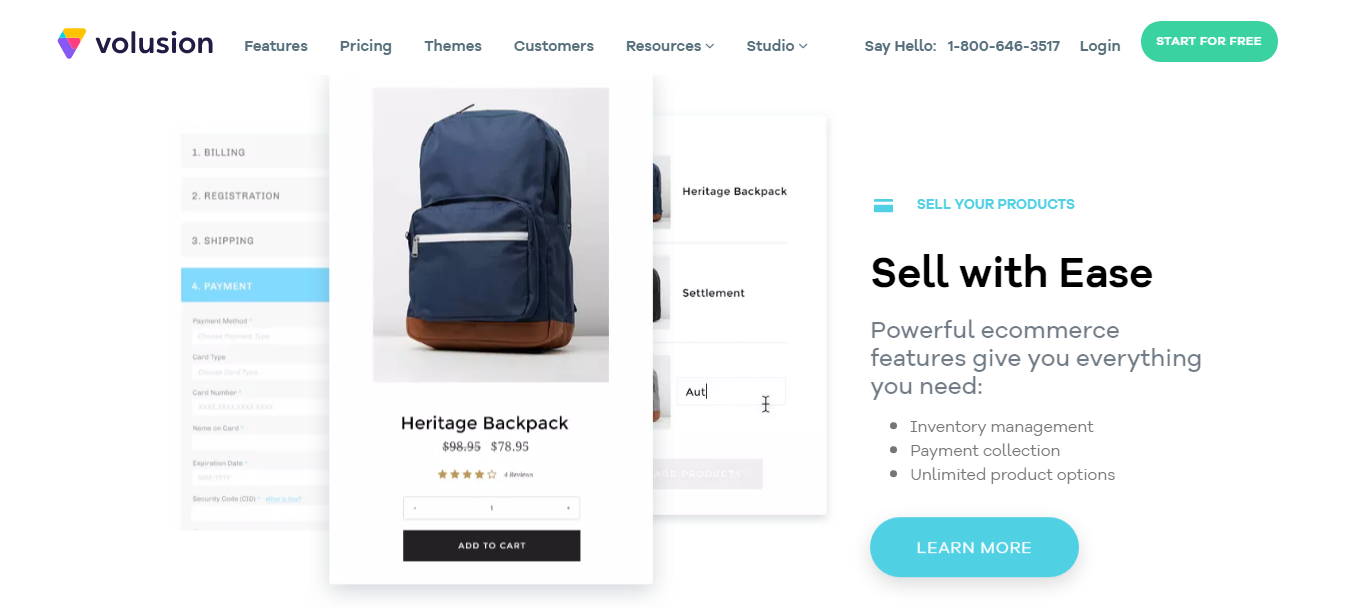Screen dimensions: 1349x608
Task: Click the Volusion logo icon
Action: (x=72, y=44)
